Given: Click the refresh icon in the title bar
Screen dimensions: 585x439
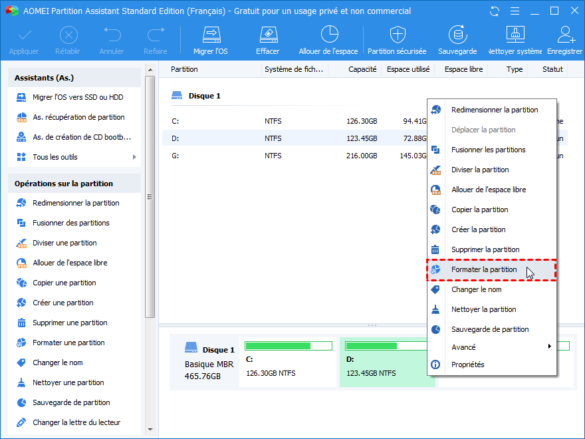Looking at the screenshot, I should click(494, 11).
